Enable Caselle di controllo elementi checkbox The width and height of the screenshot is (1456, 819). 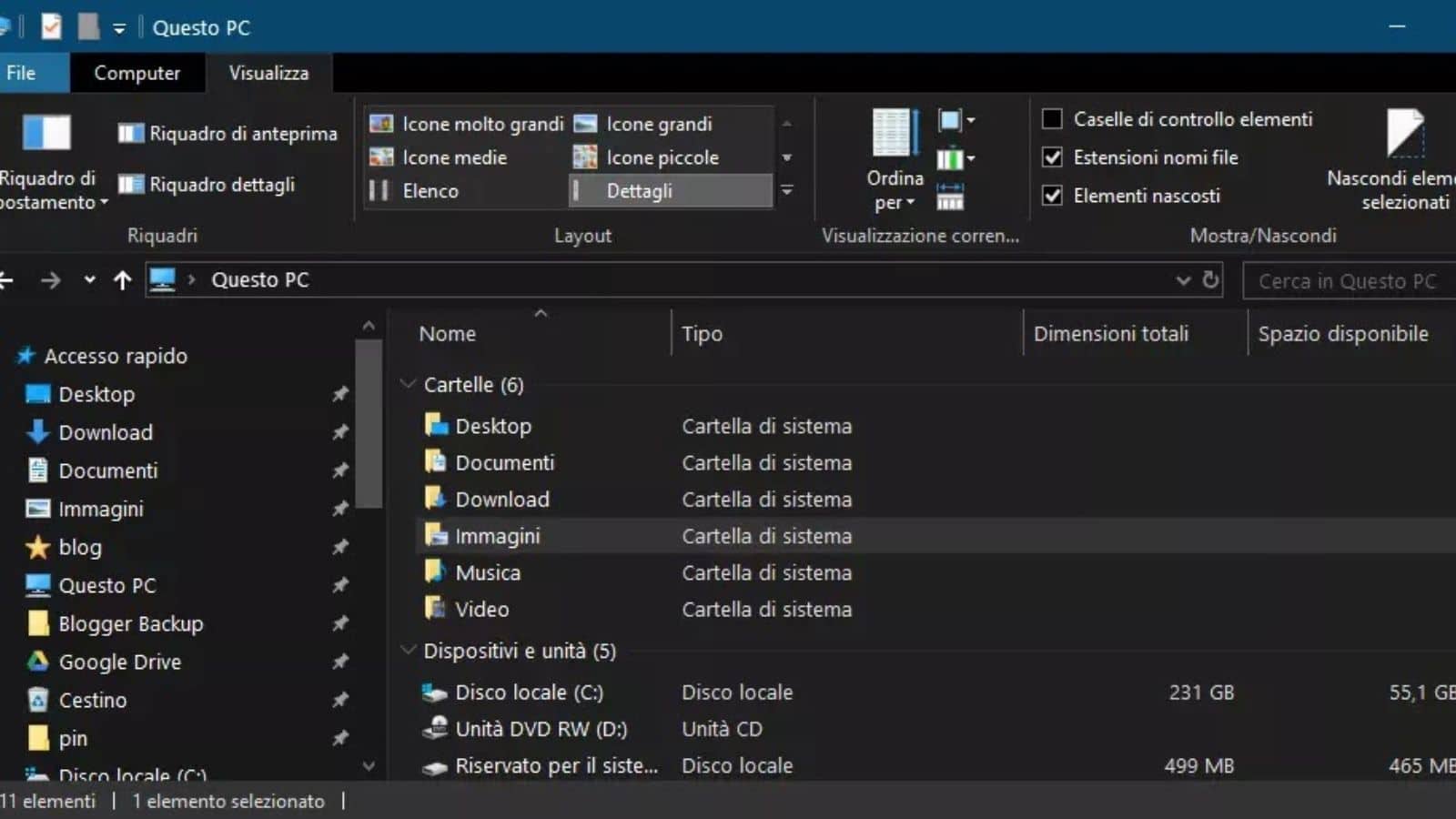coord(1052,119)
